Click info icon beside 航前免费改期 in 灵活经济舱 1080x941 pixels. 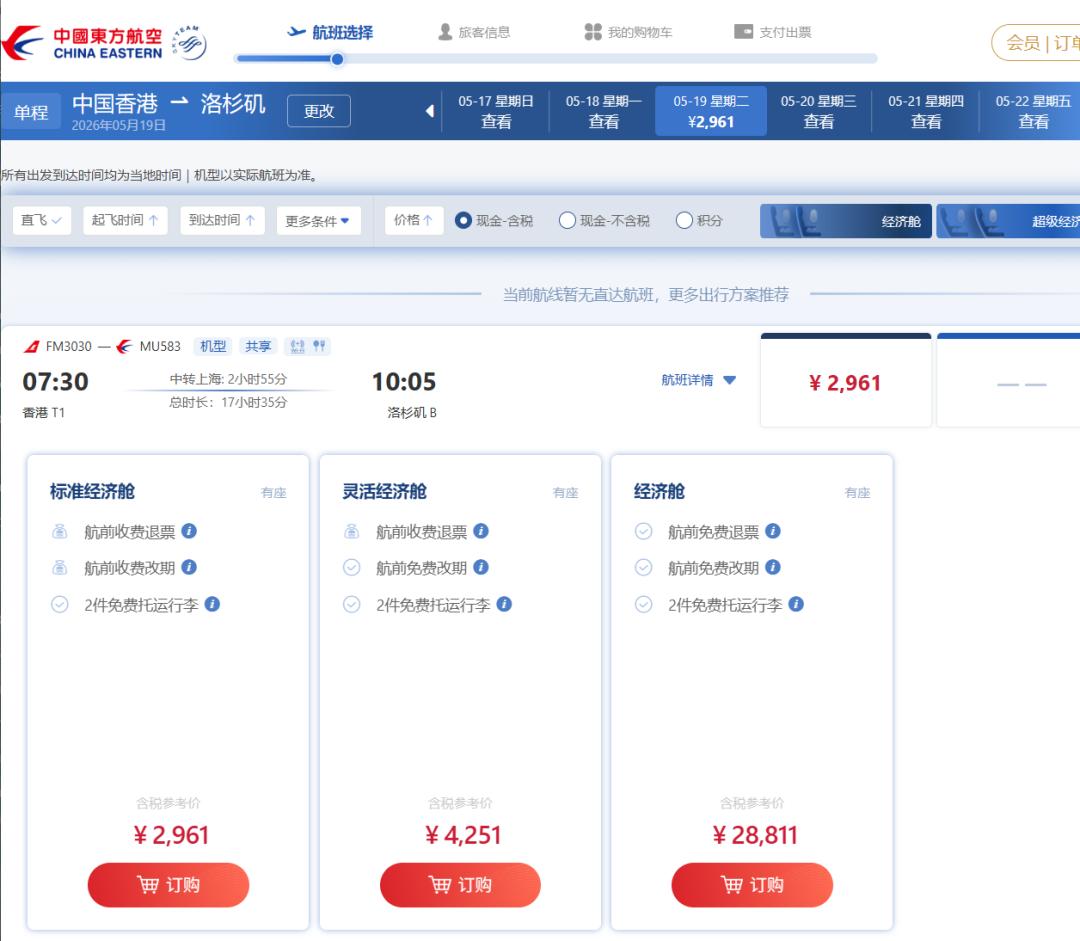tap(481, 567)
